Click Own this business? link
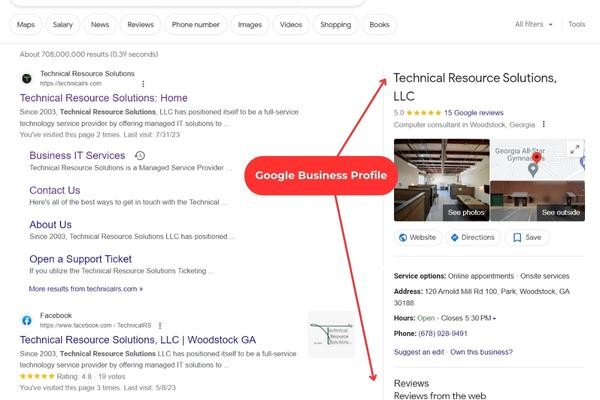Image resolution: width=600 pixels, height=400 pixels. (481, 352)
